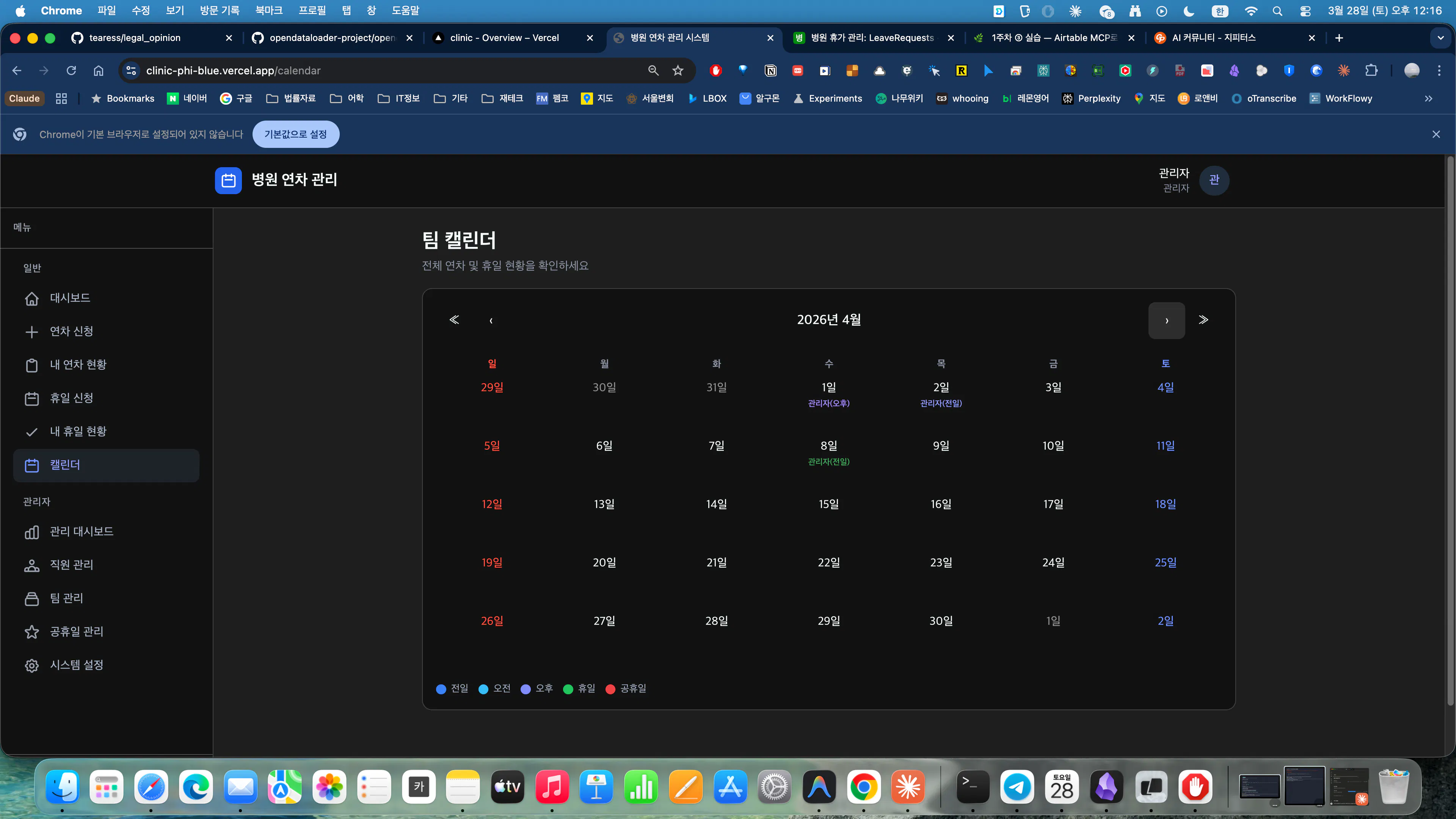
Task: Launch Terminal from the Dock
Action: tap(972, 786)
